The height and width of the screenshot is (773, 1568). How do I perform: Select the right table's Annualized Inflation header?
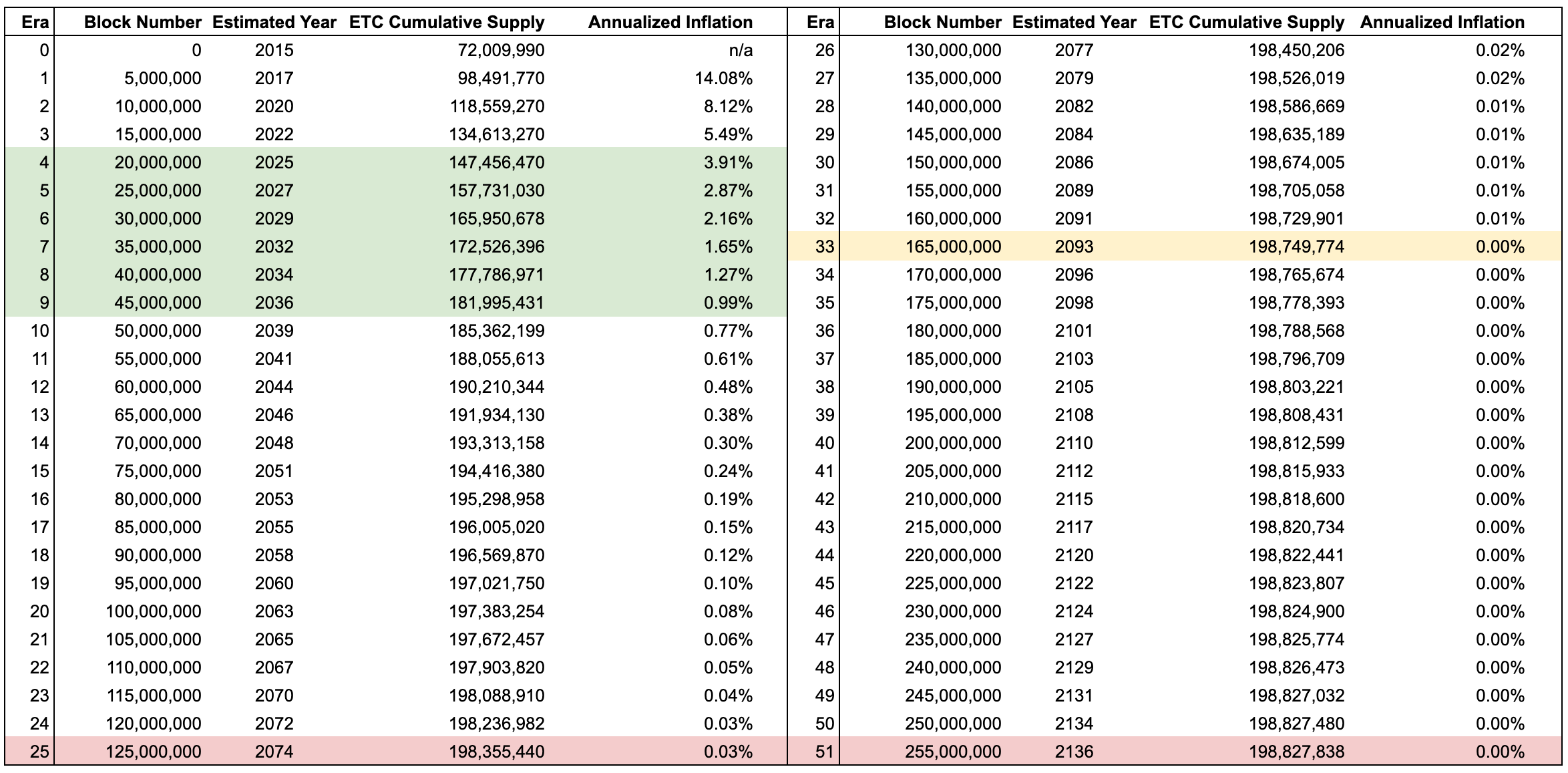click(1442, 22)
